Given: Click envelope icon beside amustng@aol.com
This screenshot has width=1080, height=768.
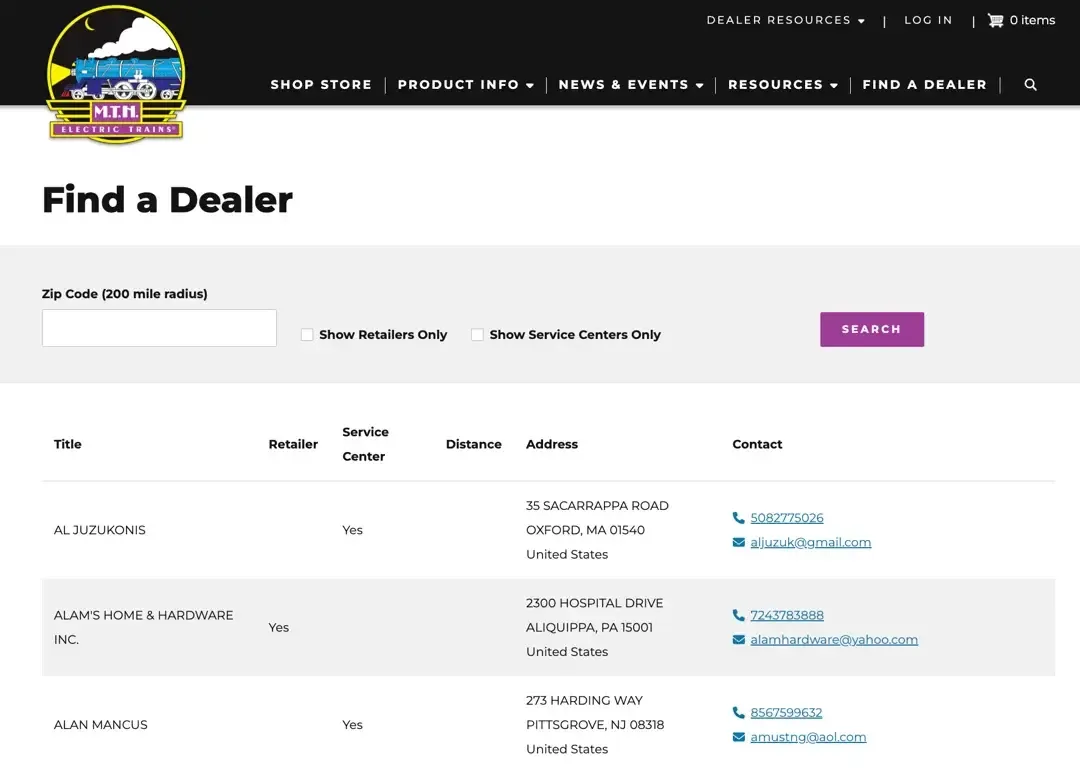Looking at the screenshot, I should [738, 737].
